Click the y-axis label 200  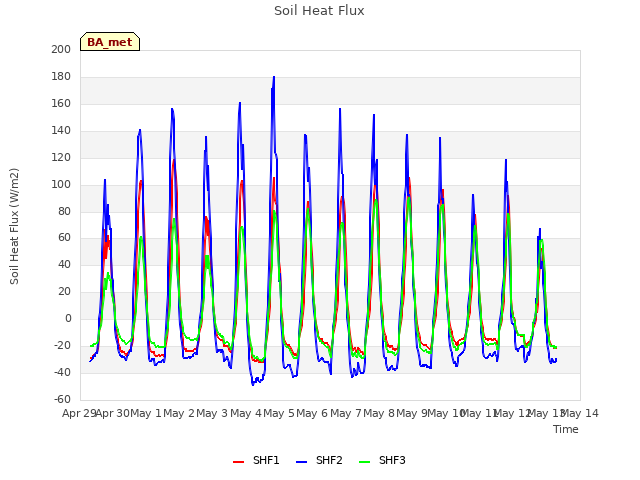61,49
